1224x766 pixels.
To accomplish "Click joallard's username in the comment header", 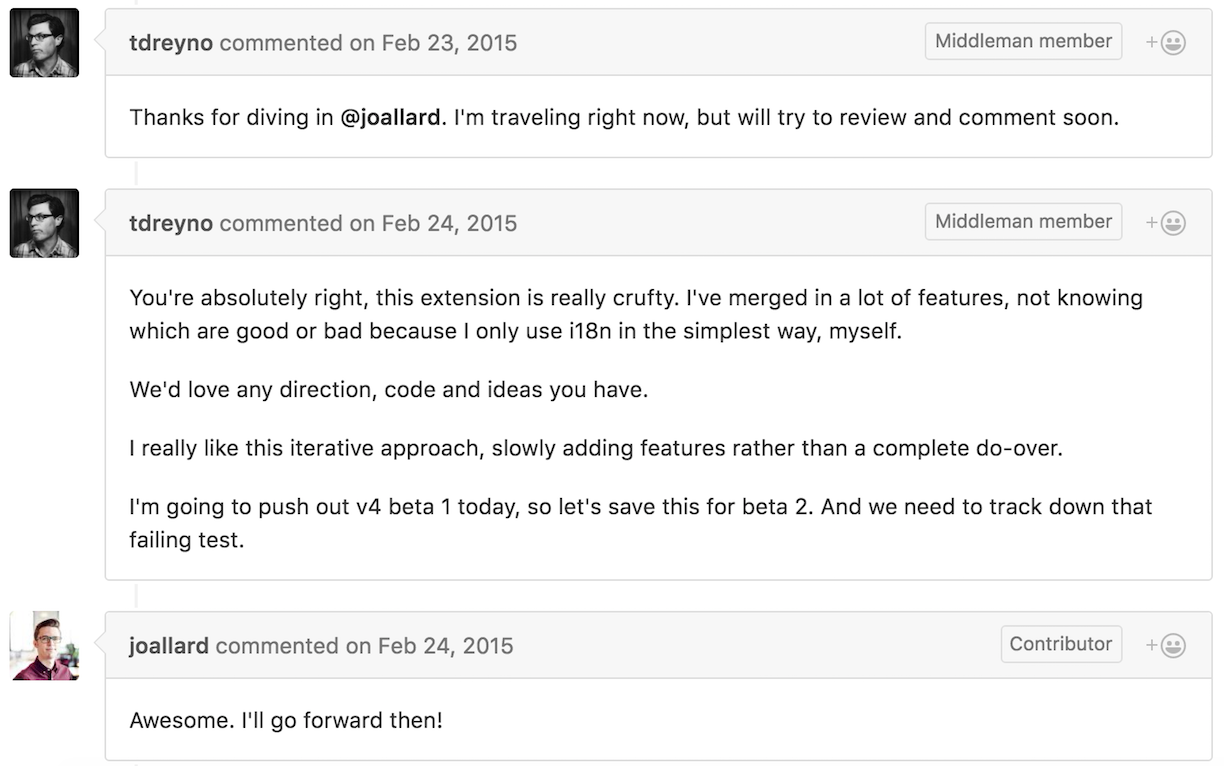I will (168, 646).
